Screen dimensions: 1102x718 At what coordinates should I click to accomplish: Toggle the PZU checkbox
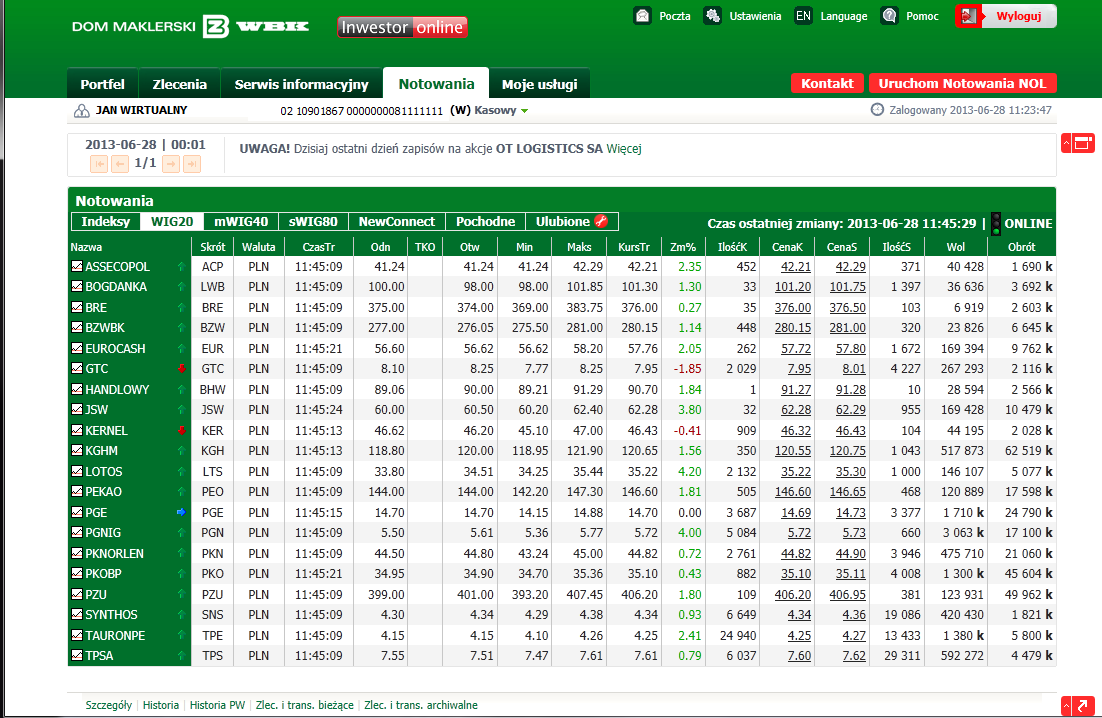[77, 594]
